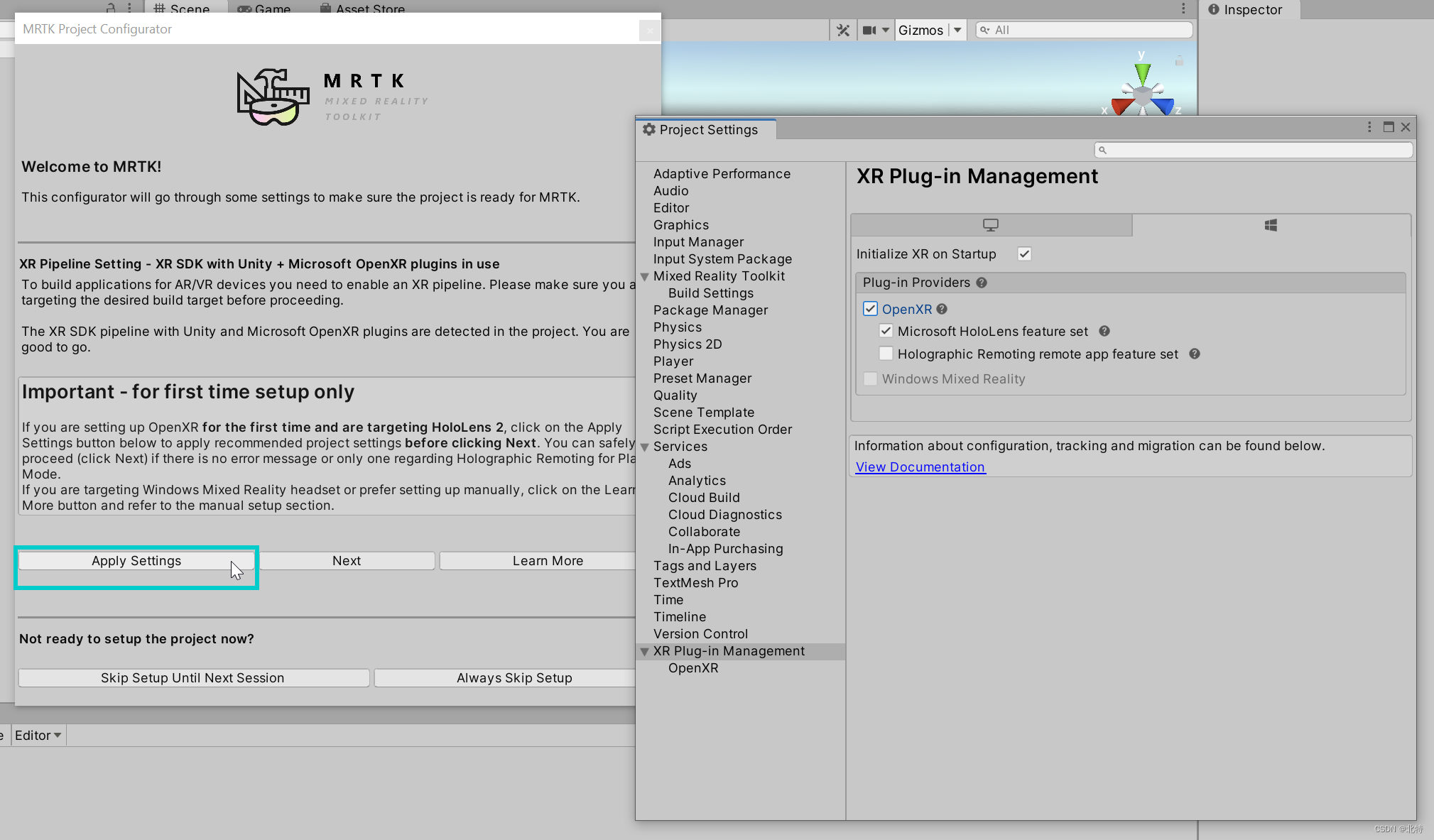The width and height of the screenshot is (1434, 840).
Task: Click the scene search 'All' field
Action: (1084, 30)
